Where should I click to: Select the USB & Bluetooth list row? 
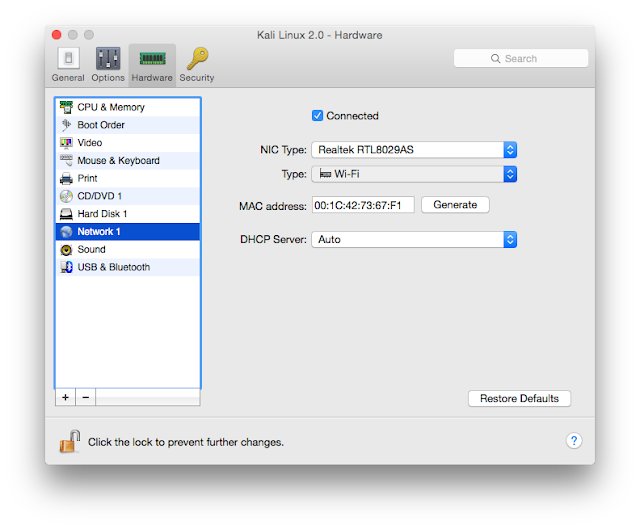click(x=128, y=267)
